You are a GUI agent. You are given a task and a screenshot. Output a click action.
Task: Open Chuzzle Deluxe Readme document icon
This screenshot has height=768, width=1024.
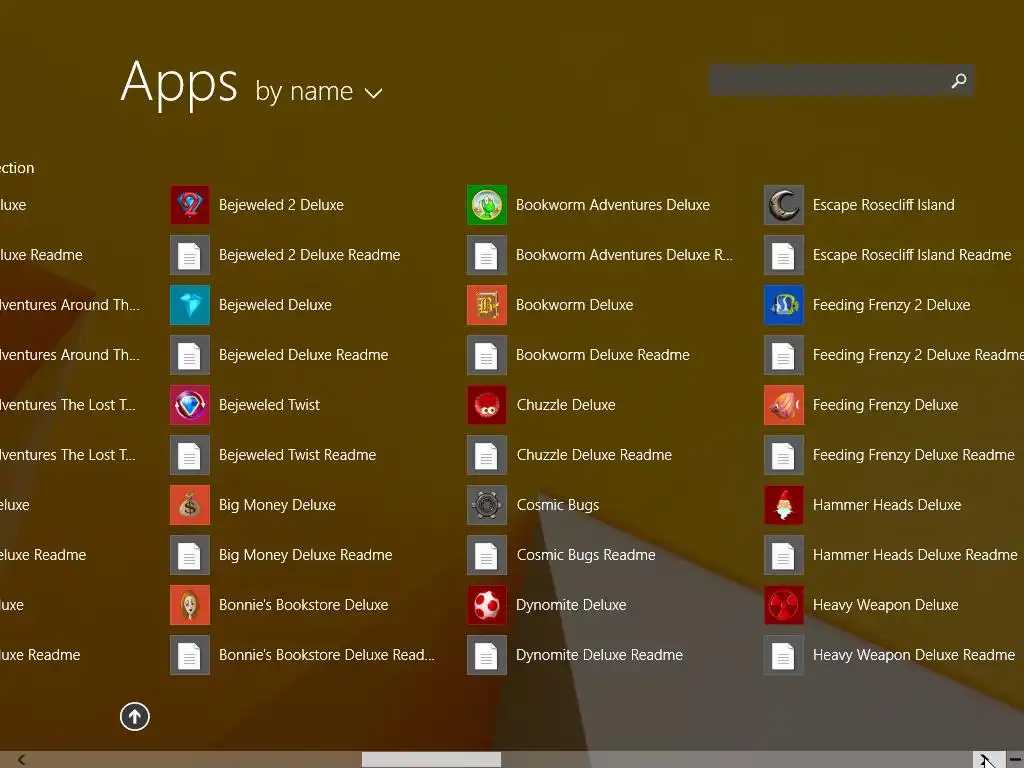point(487,455)
